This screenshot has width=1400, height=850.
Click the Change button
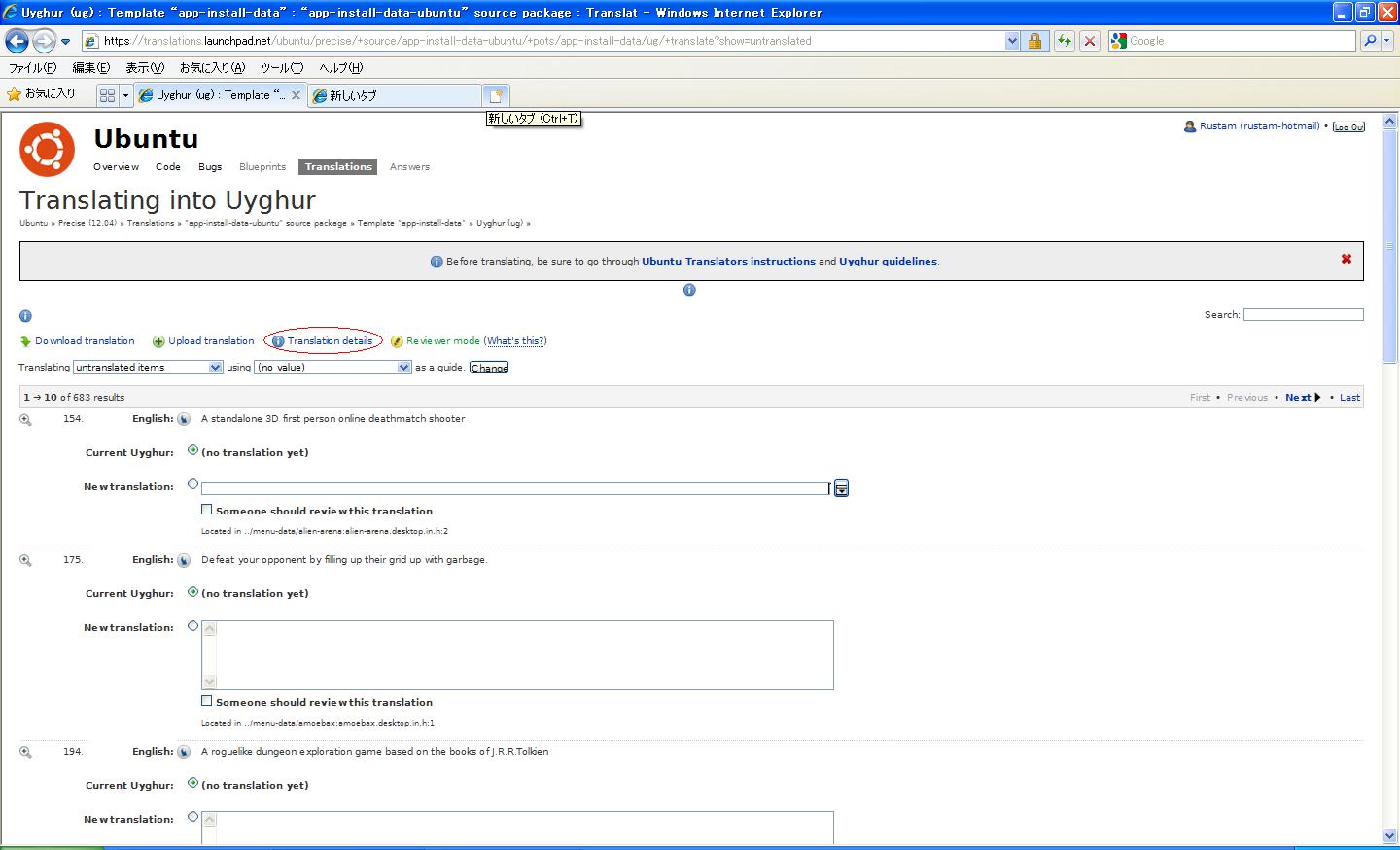tap(489, 368)
